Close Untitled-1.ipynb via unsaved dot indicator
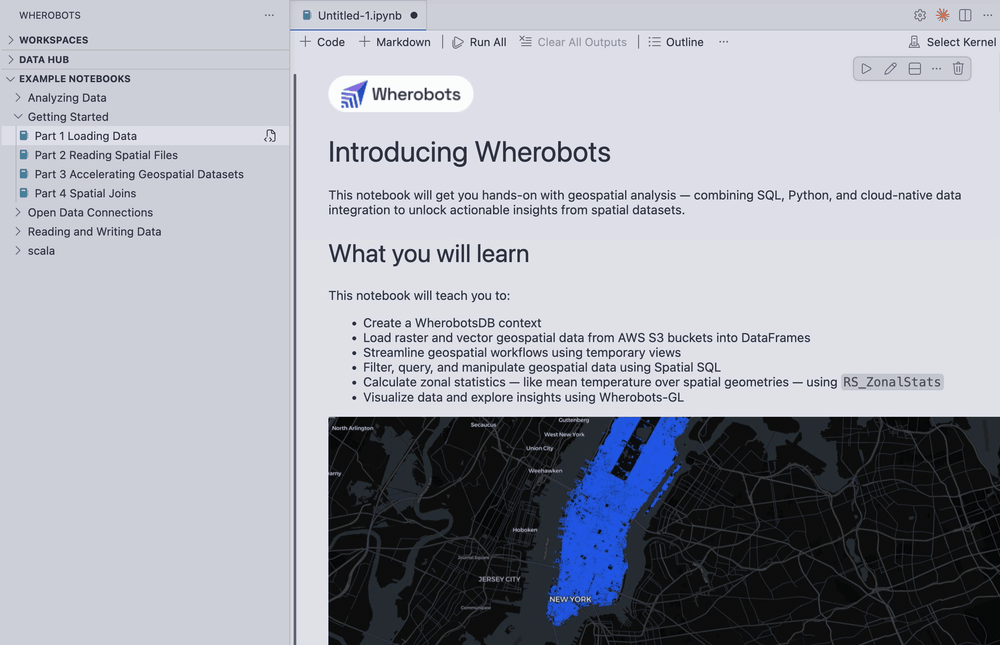The image size is (1000, 645). click(414, 15)
